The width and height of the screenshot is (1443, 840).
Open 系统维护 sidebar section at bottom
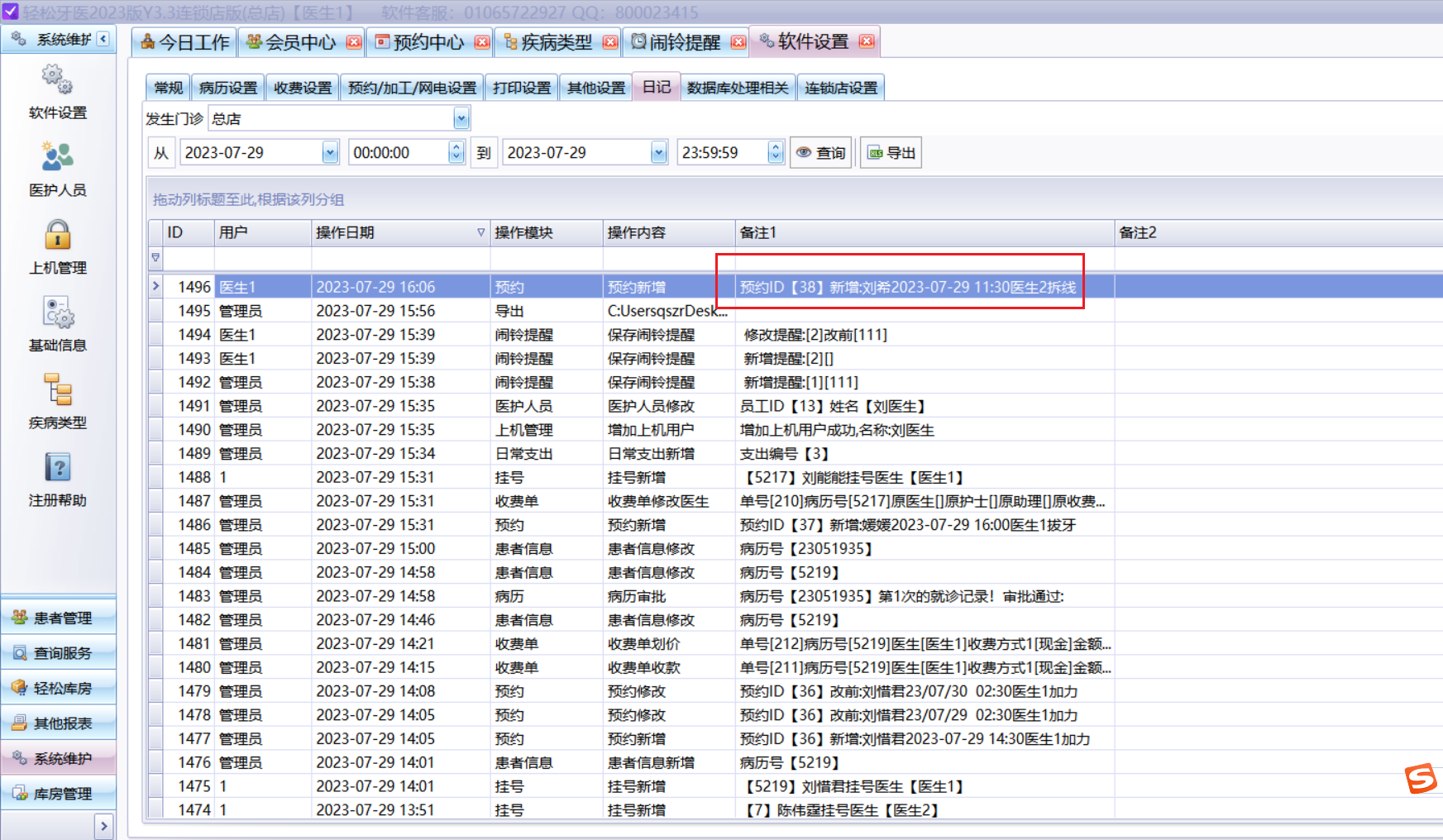[x=59, y=759]
